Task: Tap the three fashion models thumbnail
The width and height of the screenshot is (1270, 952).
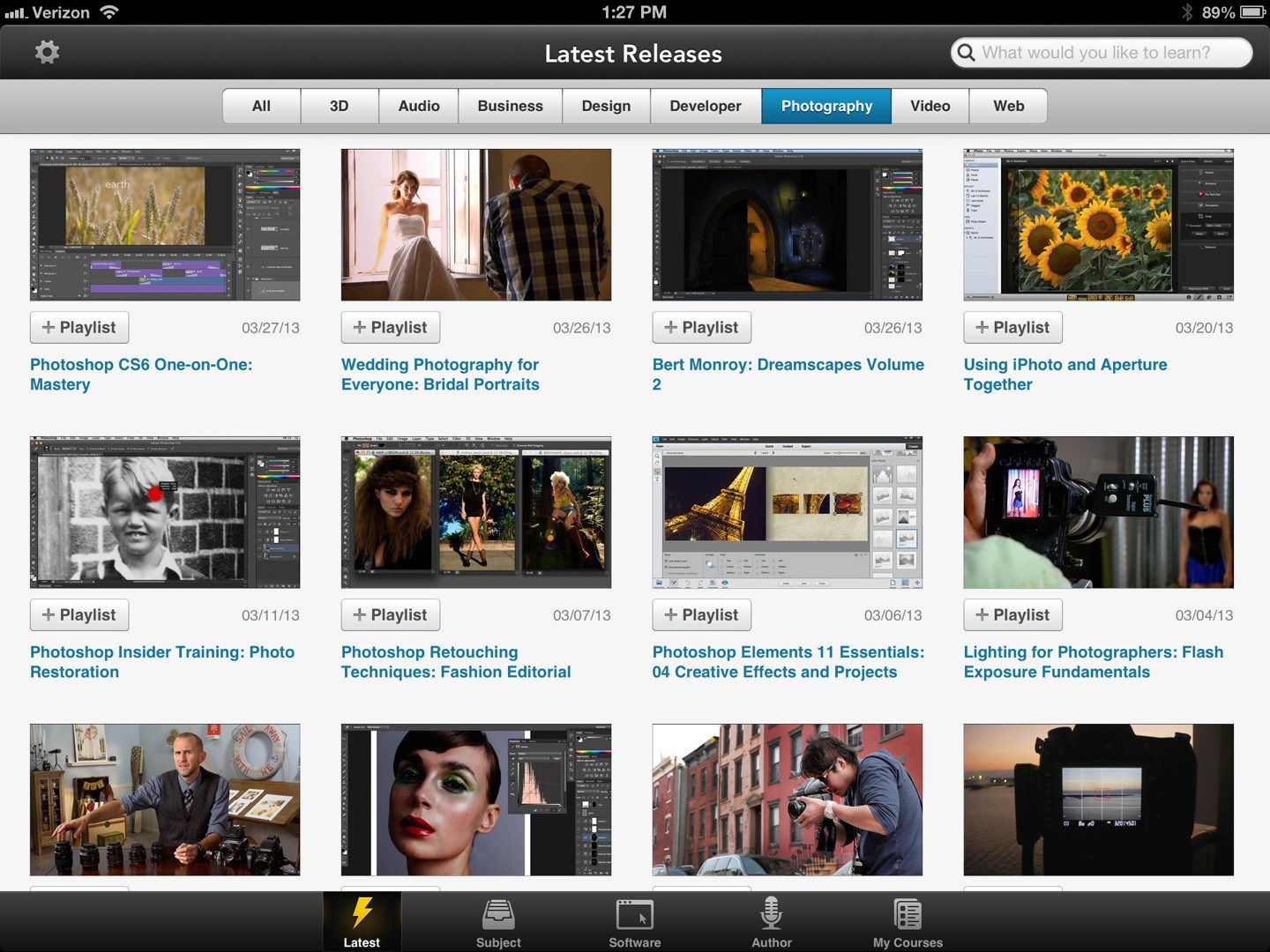Action: point(476,512)
